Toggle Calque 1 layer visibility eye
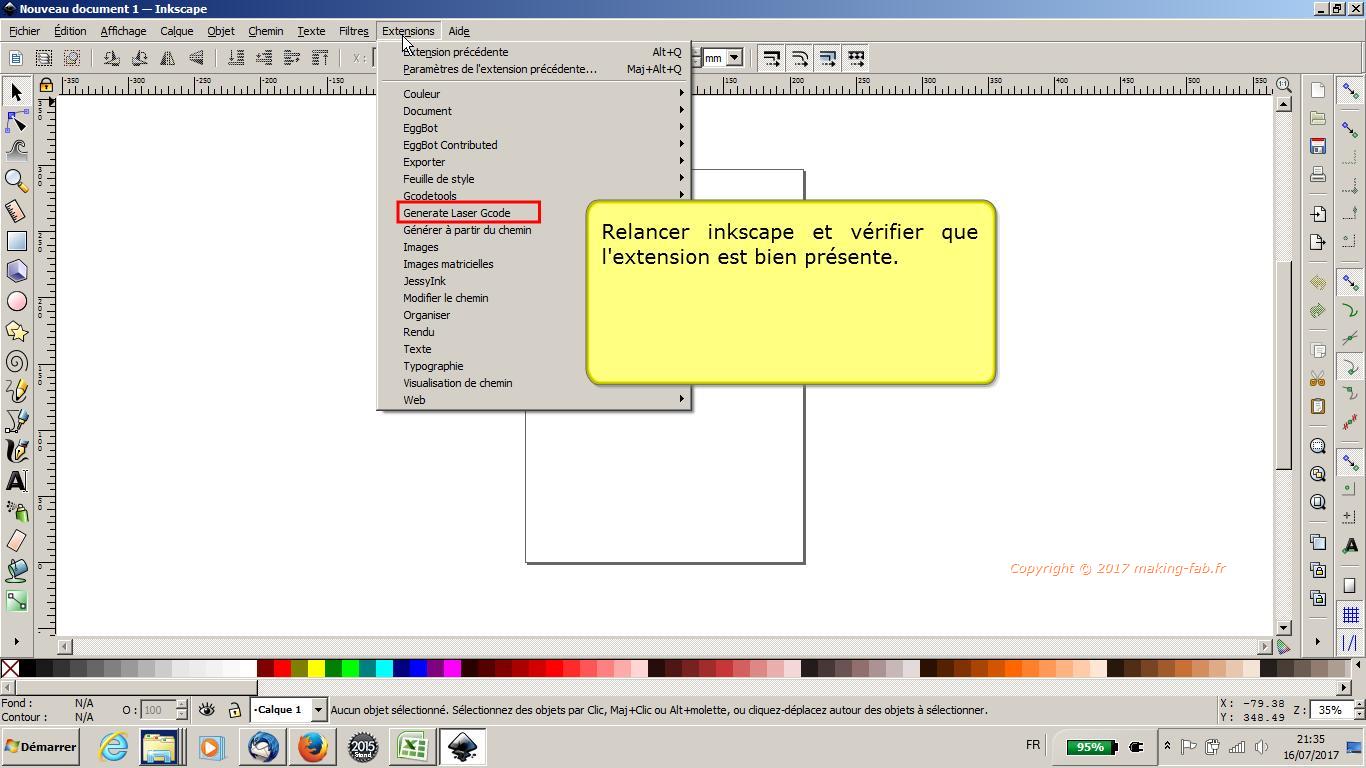Screen dimensions: 1366x768 [207, 710]
